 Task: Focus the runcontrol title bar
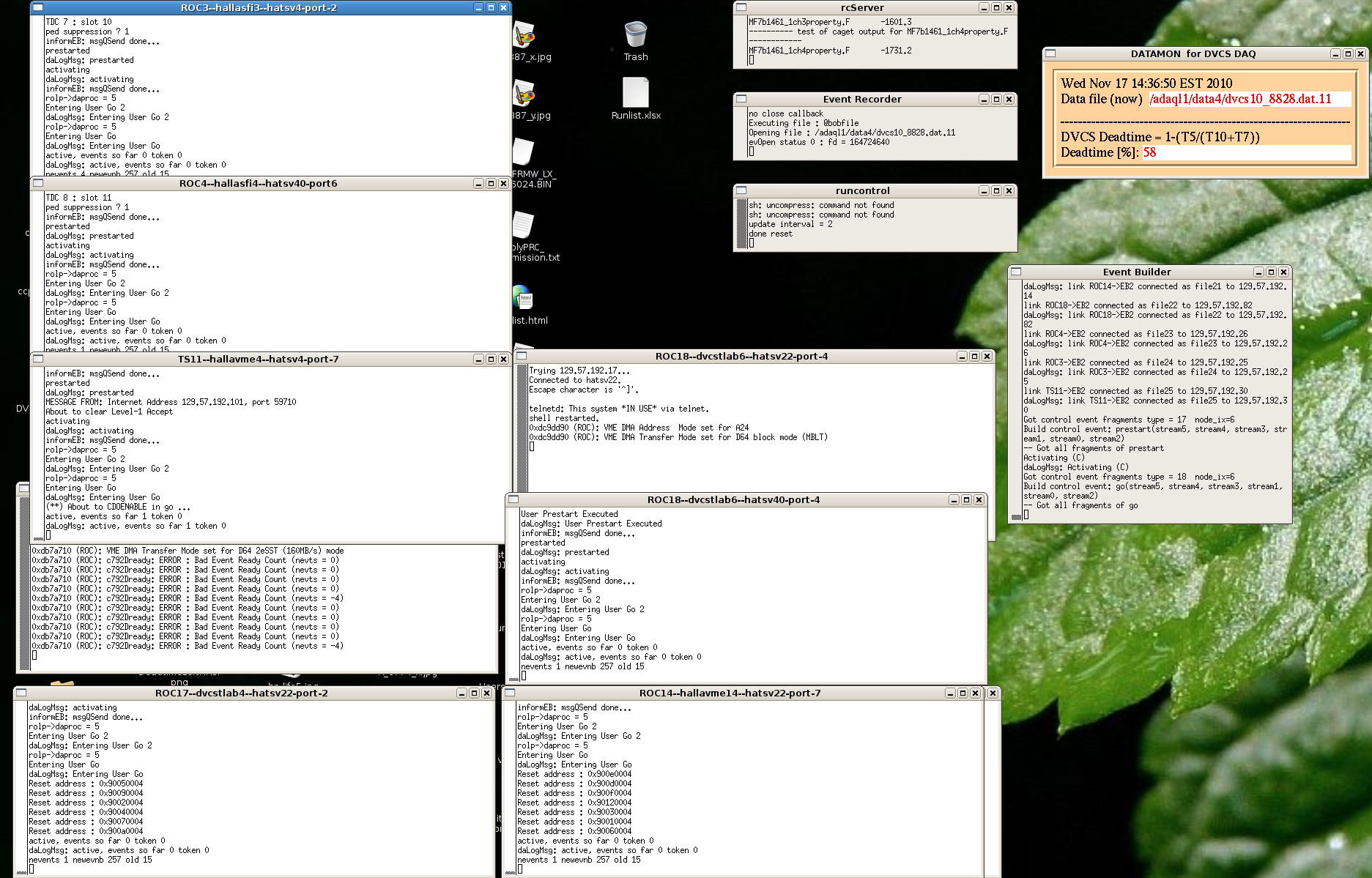(862, 190)
